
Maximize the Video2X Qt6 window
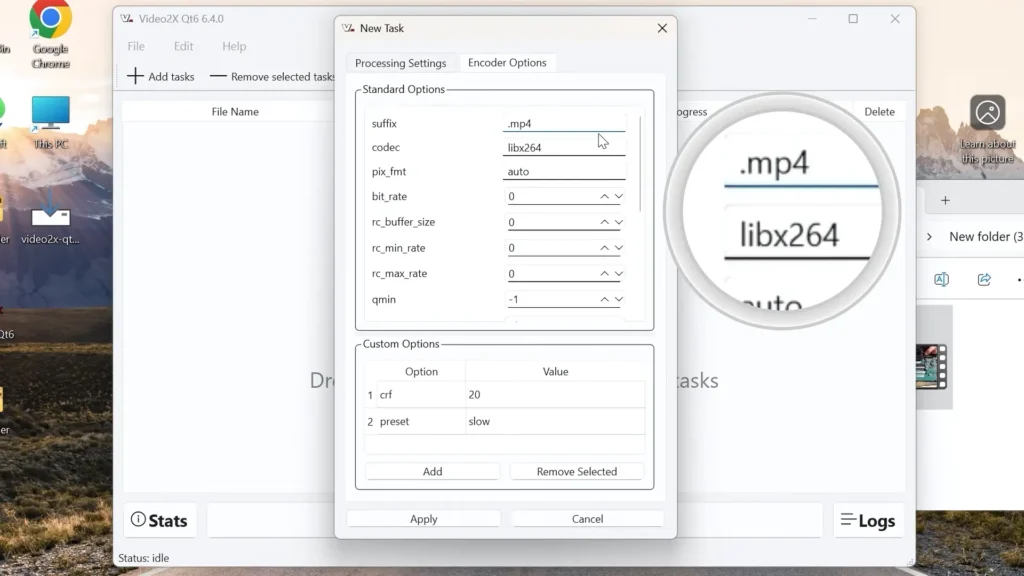tap(853, 19)
